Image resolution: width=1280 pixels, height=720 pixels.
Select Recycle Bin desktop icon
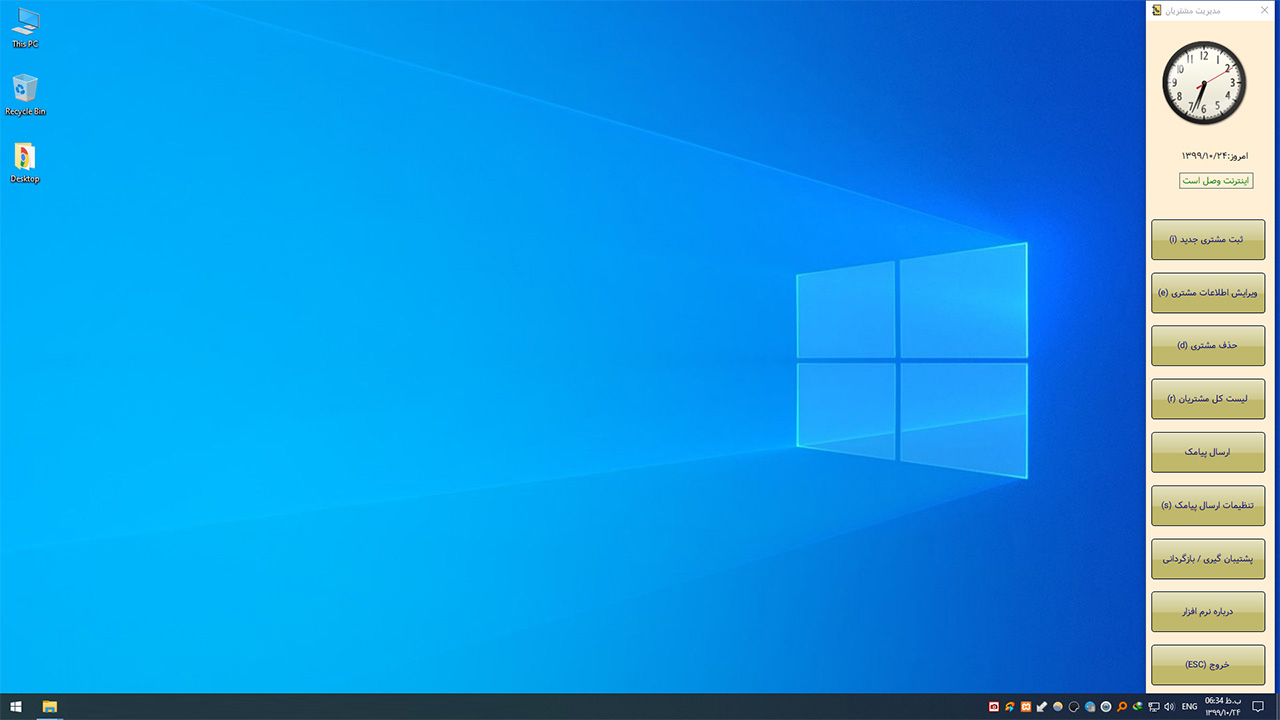[25, 95]
